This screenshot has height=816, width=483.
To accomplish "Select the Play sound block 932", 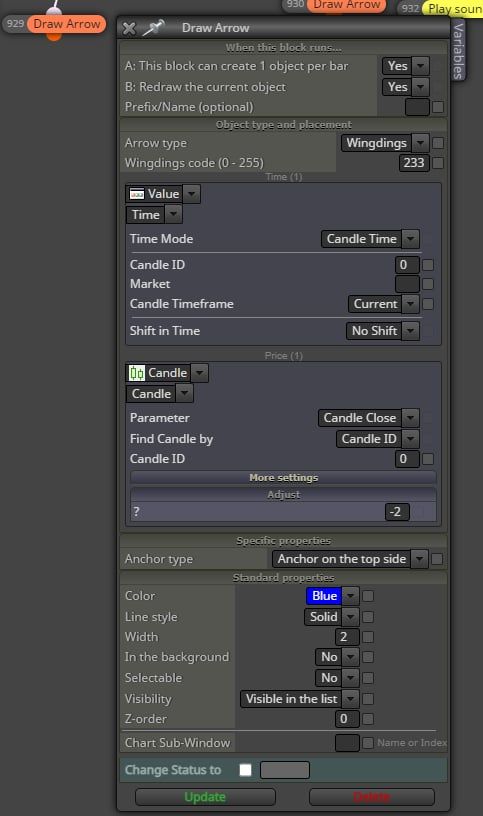I will (454, 9).
